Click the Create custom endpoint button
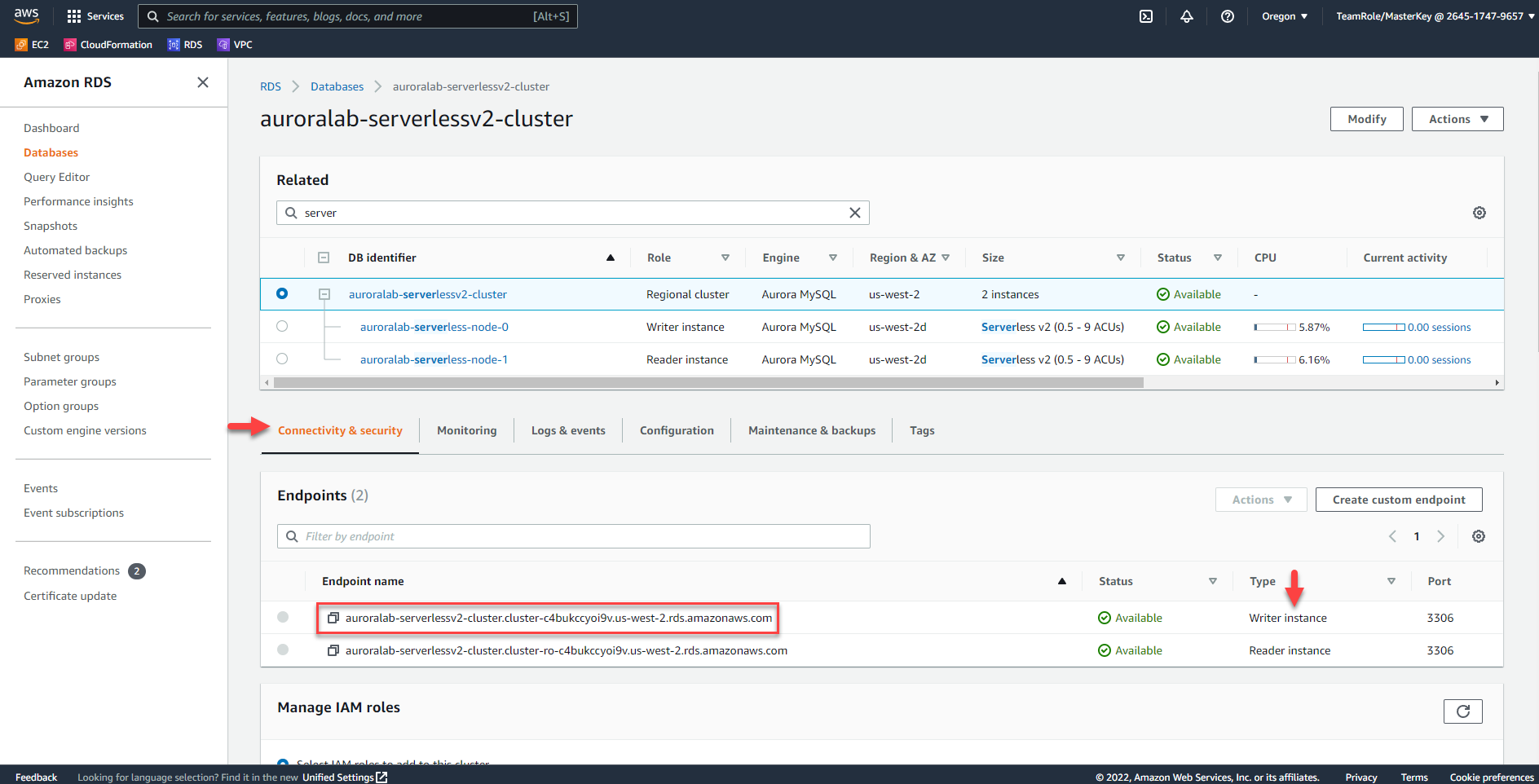Image resolution: width=1539 pixels, height=784 pixels. (1398, 500)
